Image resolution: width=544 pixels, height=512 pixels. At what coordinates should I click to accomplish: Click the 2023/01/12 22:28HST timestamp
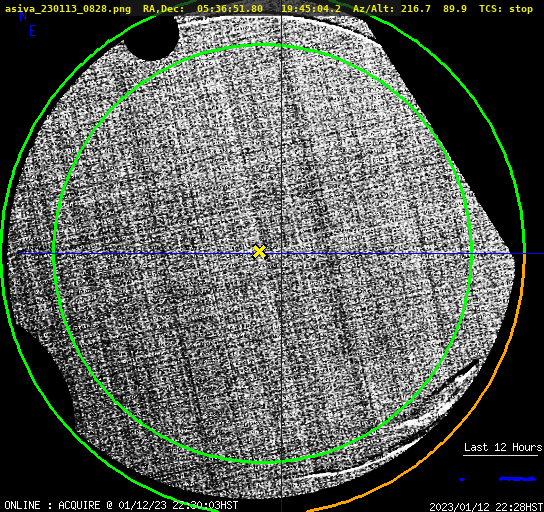486,507
